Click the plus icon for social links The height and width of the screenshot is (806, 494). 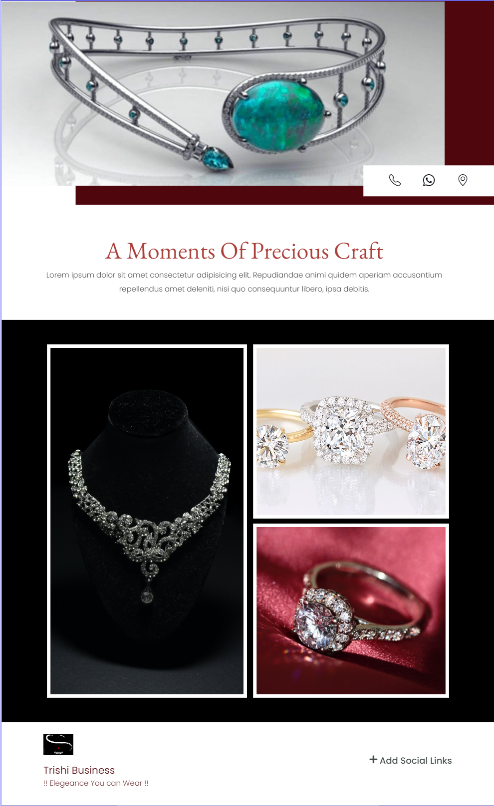tap(373, 759)
